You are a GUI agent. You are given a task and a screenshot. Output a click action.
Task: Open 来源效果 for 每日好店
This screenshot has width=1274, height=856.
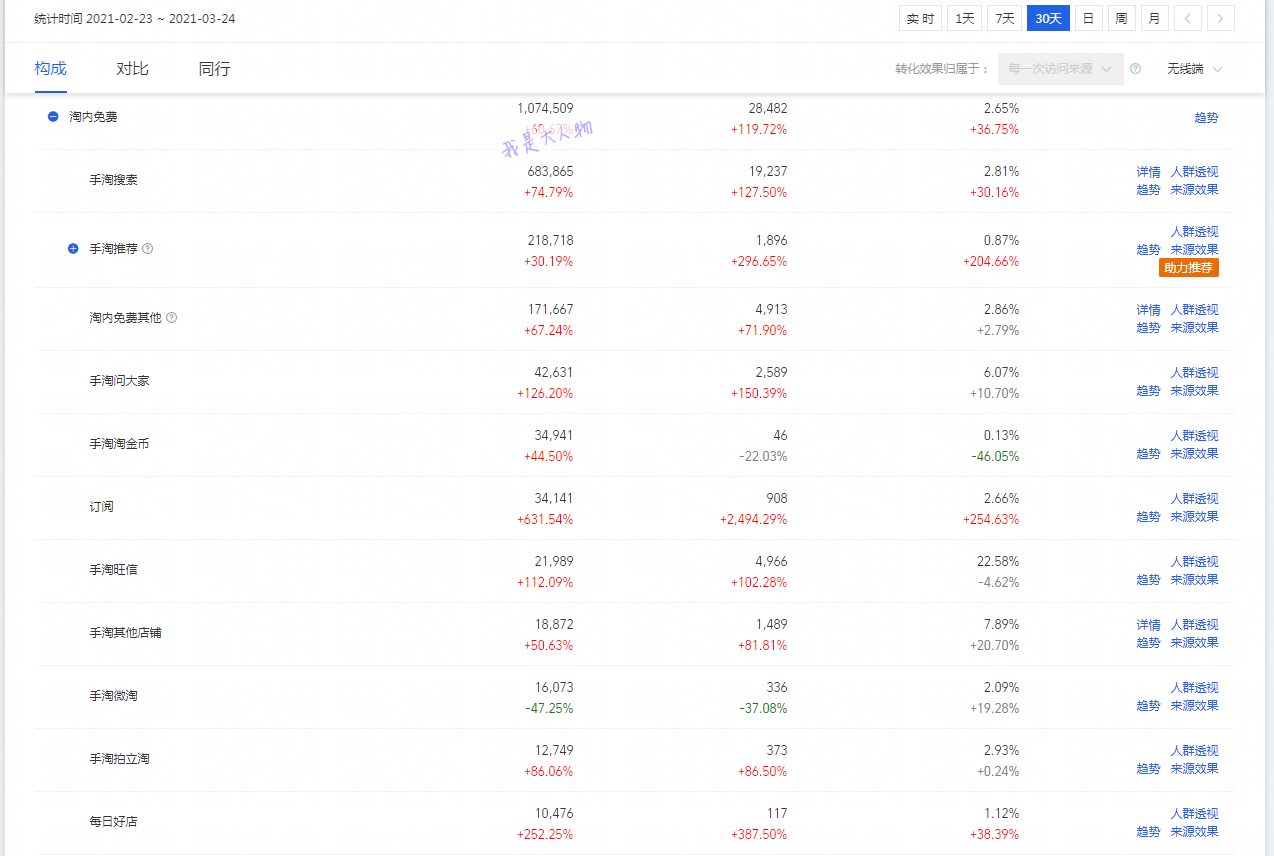(1195, 832)
